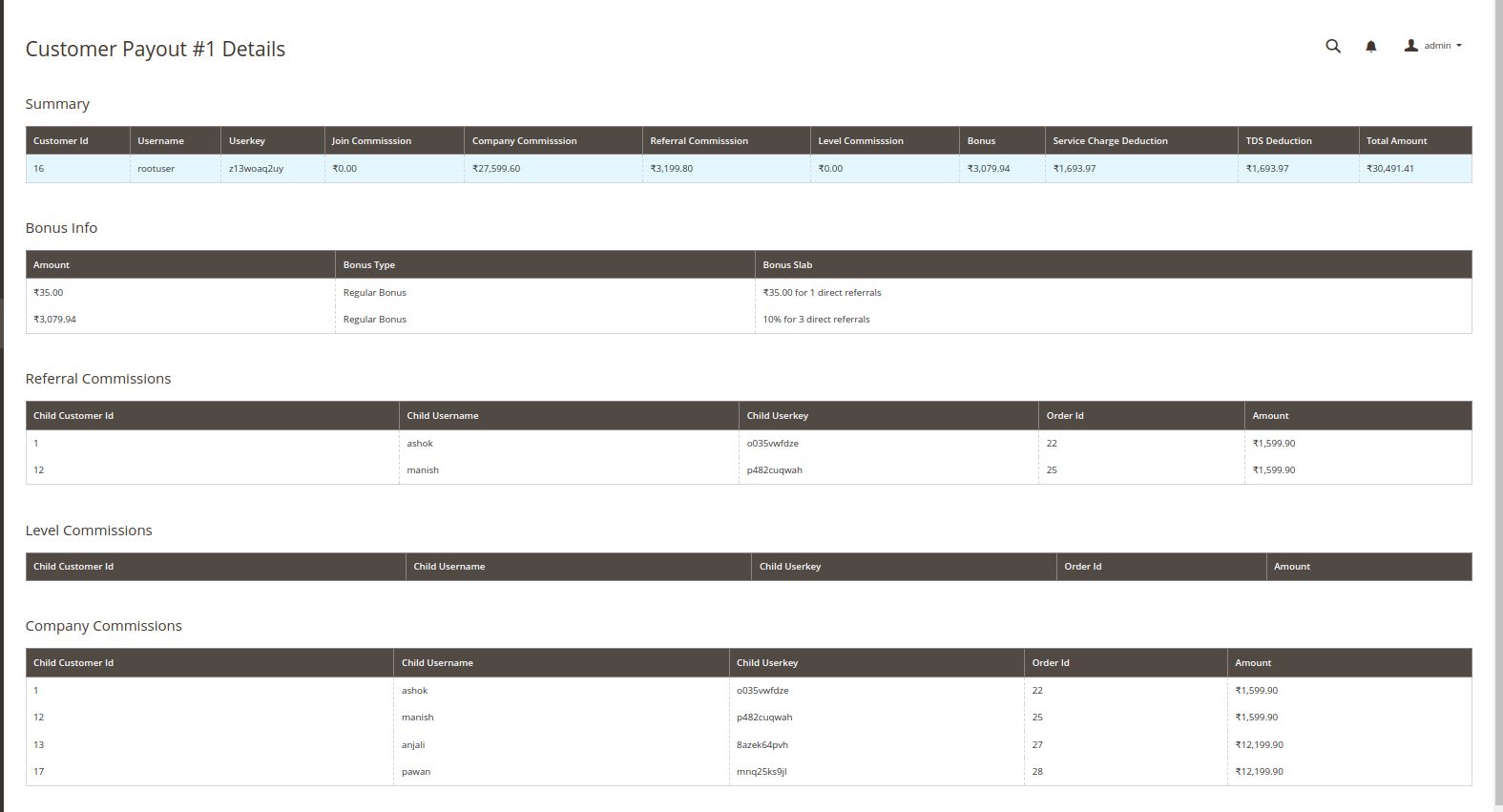Select the ₹30,491.41 total amount value
1503x812 pixels.
click(1389, 169)
